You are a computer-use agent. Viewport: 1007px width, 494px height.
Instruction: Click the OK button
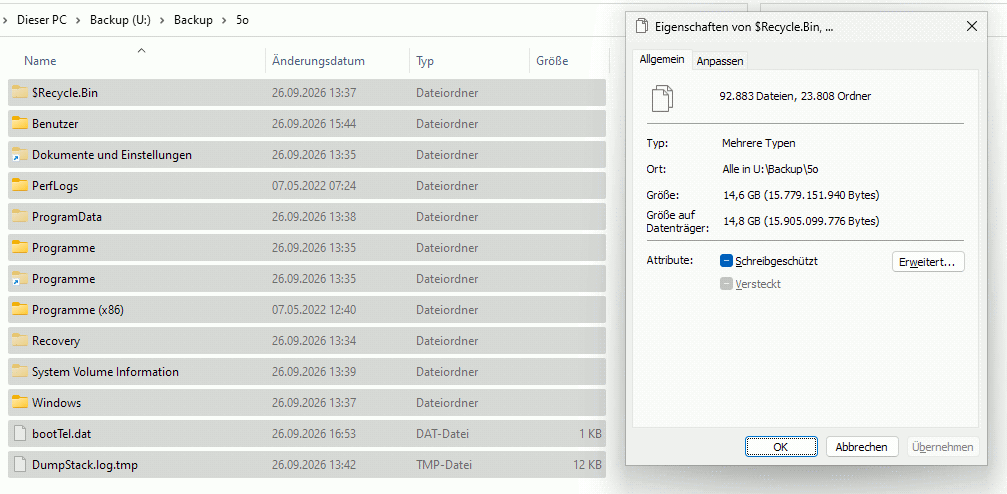(x=781, y=447)
